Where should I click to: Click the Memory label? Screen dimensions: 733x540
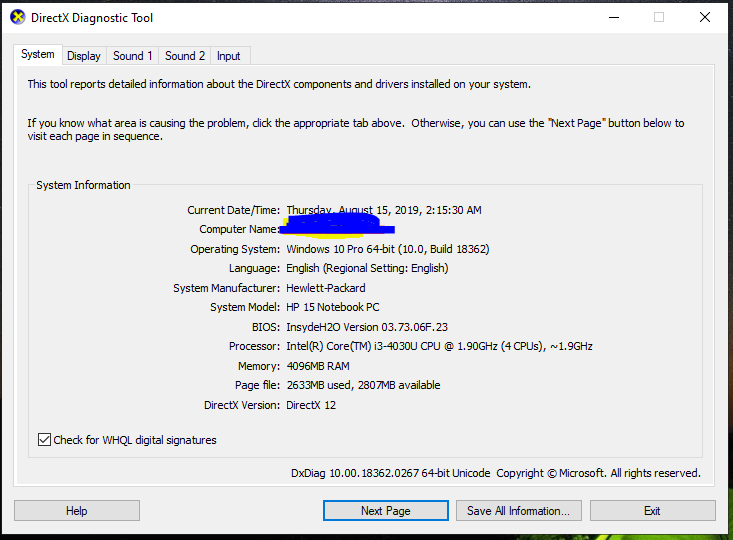click(x=259, y=366)
